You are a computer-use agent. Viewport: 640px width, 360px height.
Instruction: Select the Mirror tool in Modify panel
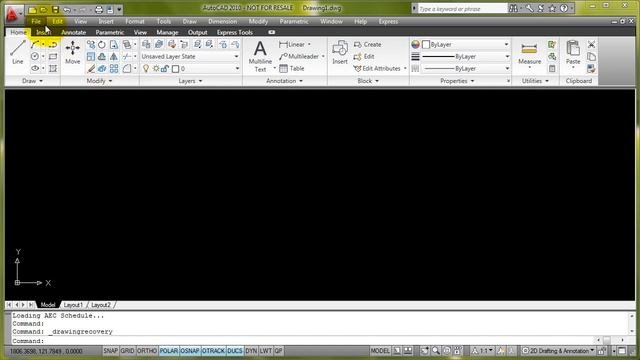tap(113, 57)
